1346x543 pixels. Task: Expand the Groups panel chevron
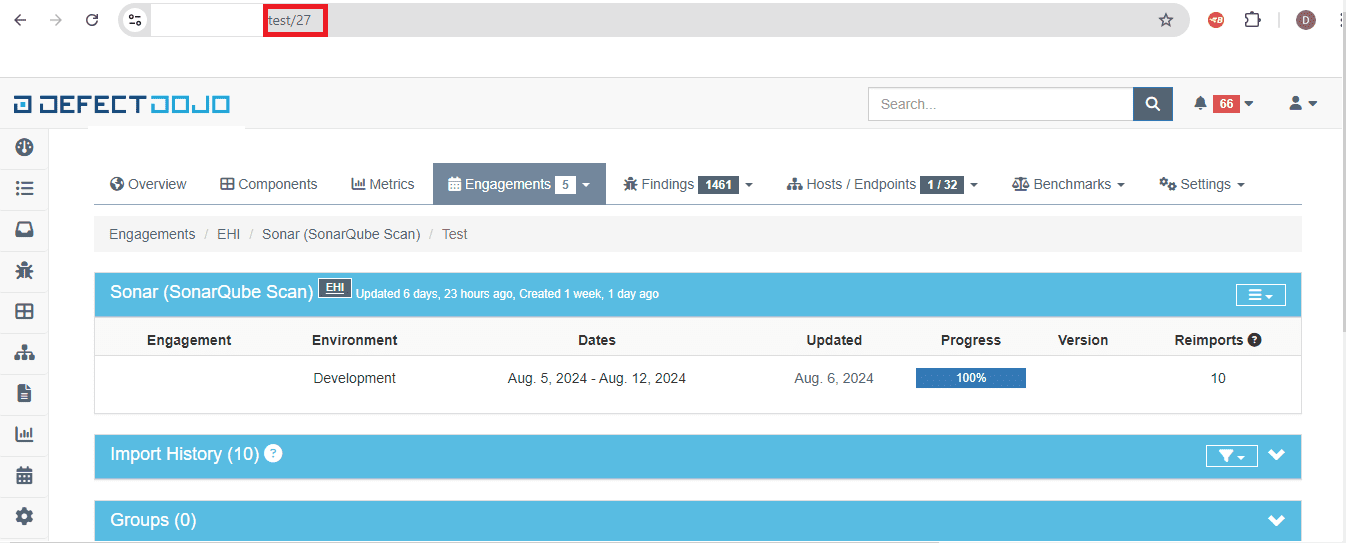[x=1276, y=520]
